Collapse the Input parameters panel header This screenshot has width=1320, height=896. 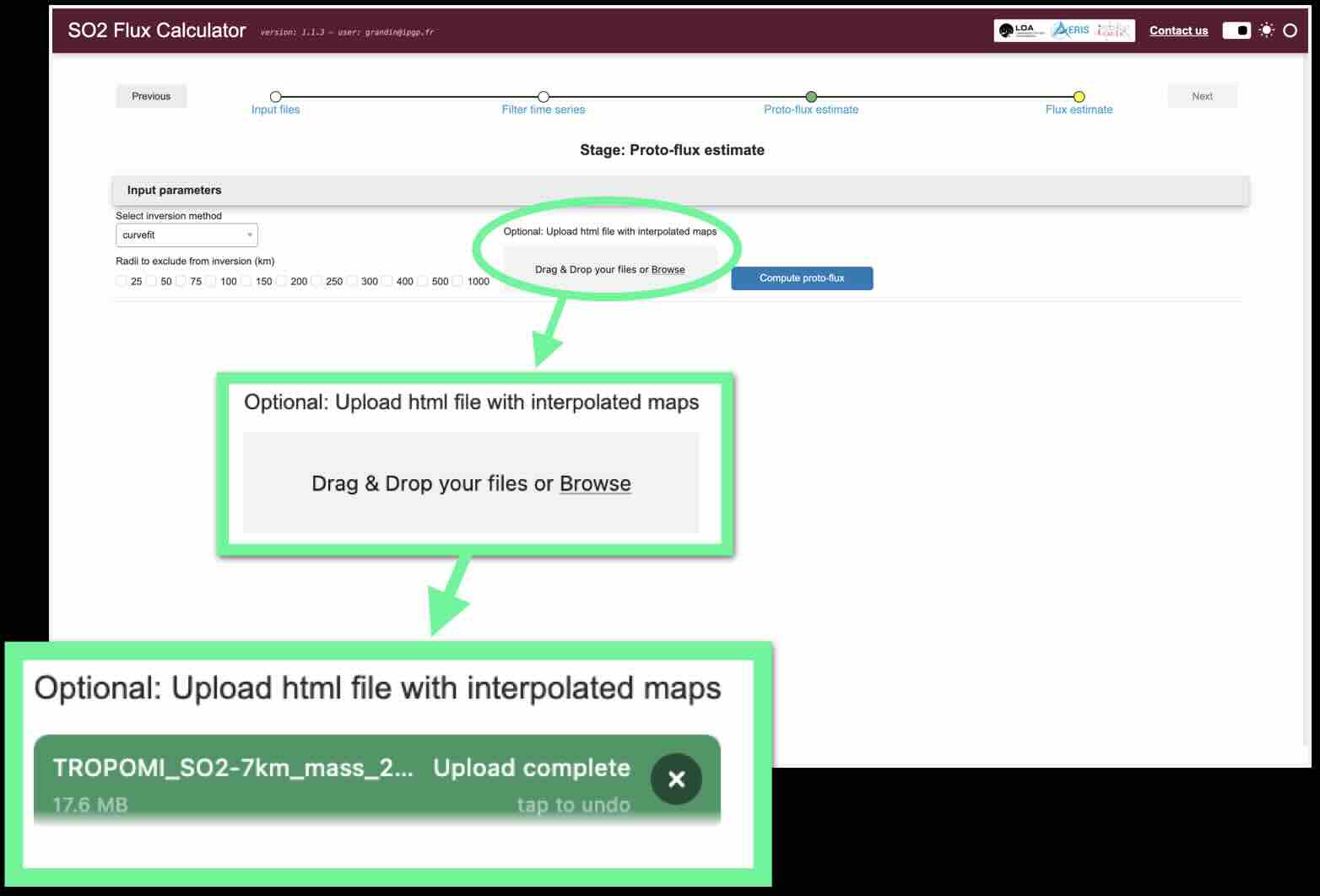pyautogui.click(x=679, y=191)
